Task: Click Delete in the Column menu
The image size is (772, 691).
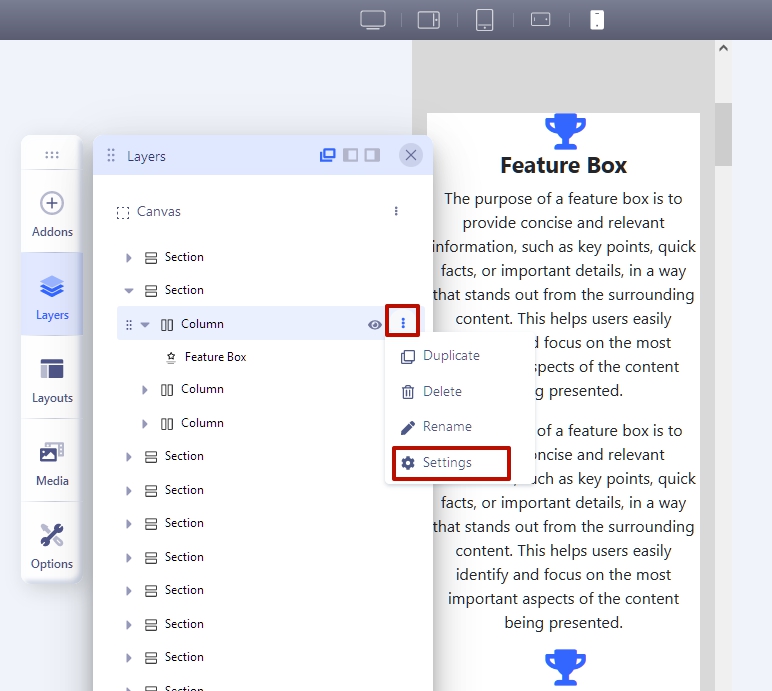Action: coord(442,392)
